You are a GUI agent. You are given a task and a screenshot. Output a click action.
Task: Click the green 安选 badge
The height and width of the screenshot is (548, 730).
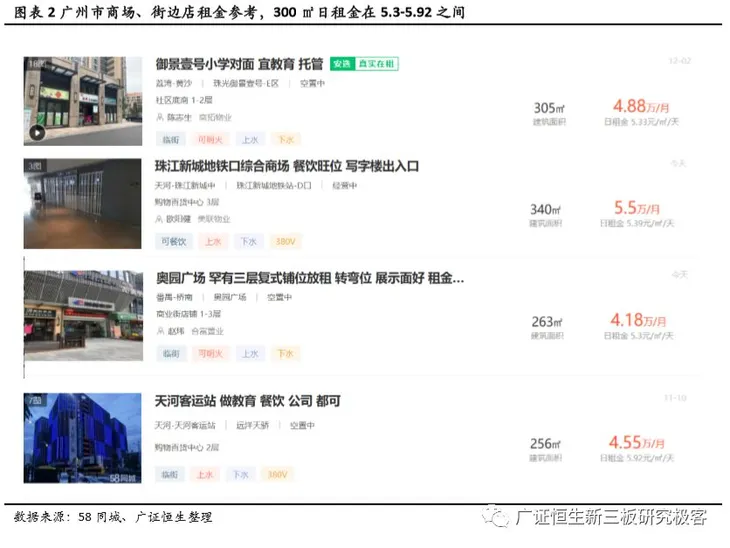point(342,64)
